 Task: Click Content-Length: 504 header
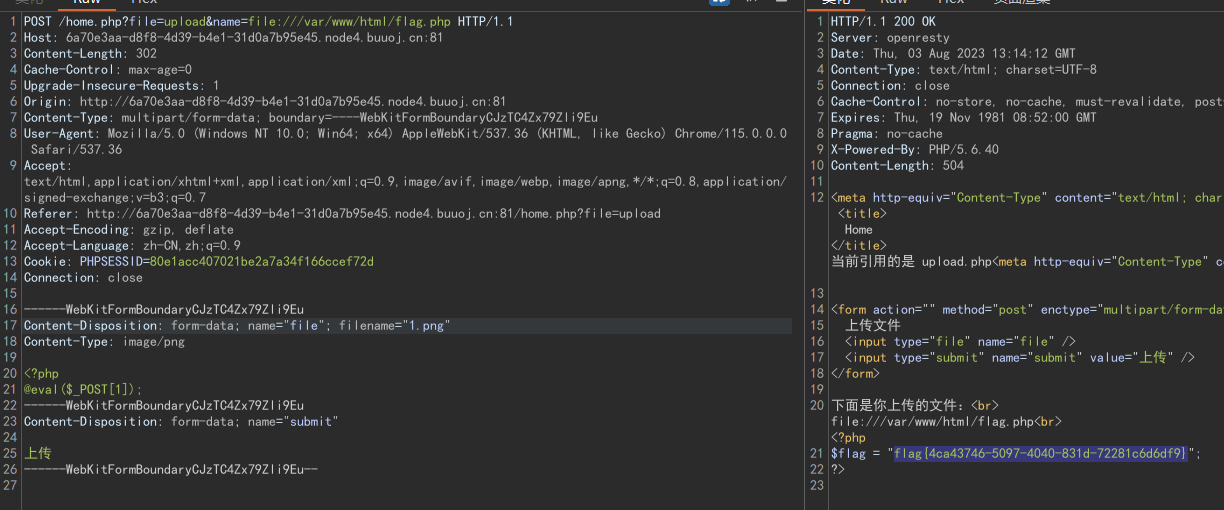point(897,165)
